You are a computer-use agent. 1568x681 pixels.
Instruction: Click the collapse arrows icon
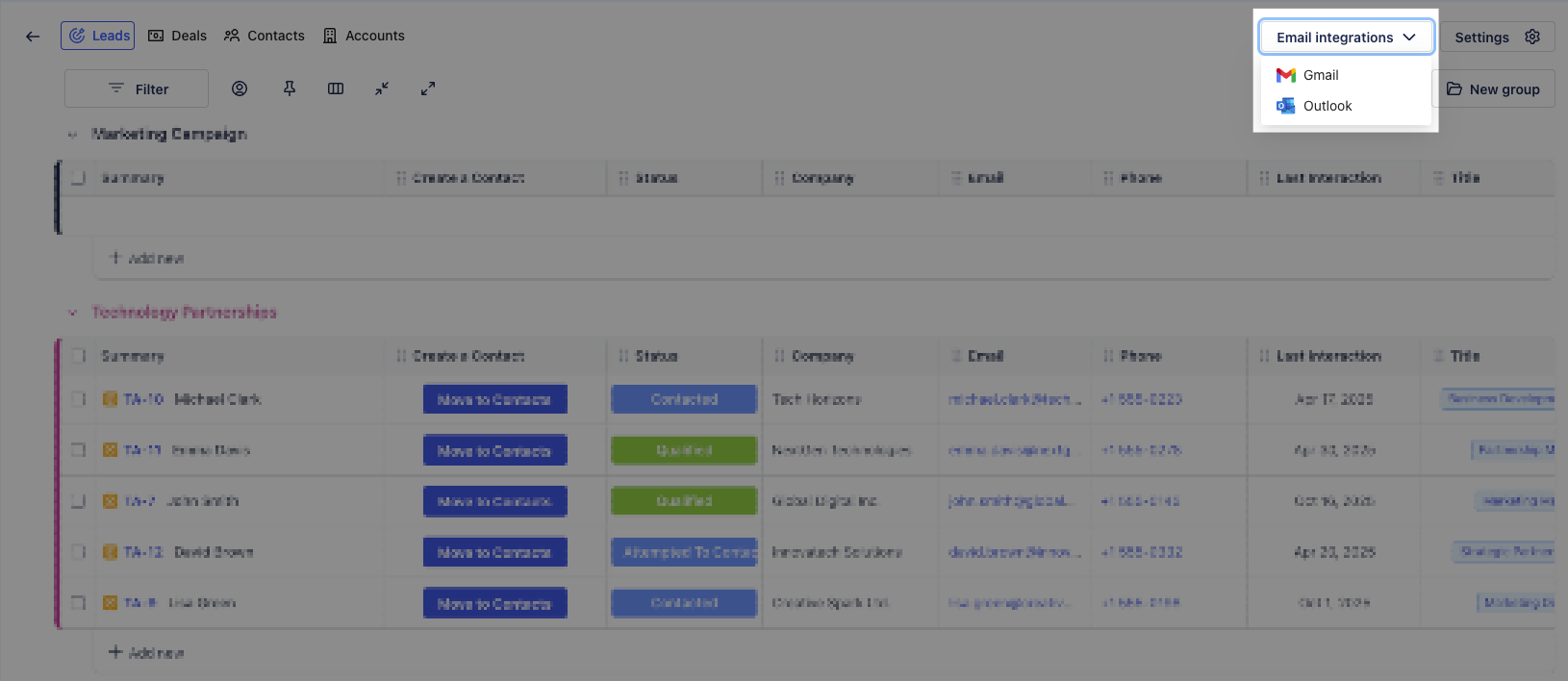(382, 88)
